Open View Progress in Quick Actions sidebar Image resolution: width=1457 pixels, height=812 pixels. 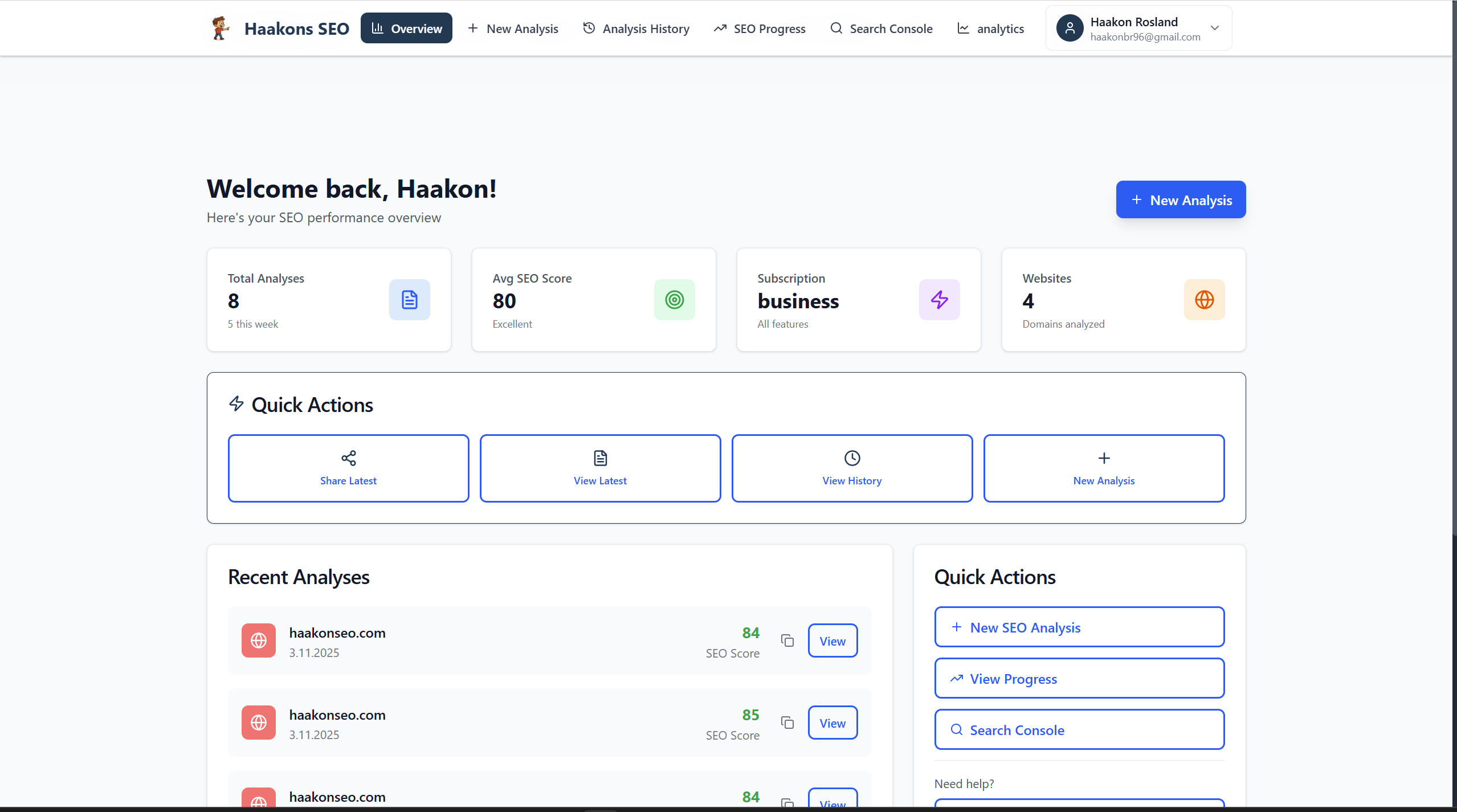(x=1078, y=678)
